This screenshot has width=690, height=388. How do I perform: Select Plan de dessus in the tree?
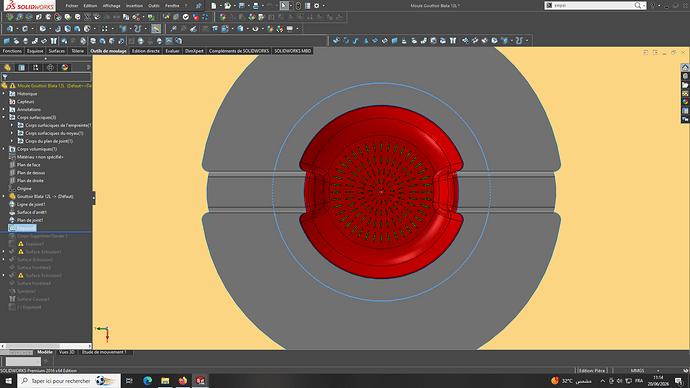(31, 173)
